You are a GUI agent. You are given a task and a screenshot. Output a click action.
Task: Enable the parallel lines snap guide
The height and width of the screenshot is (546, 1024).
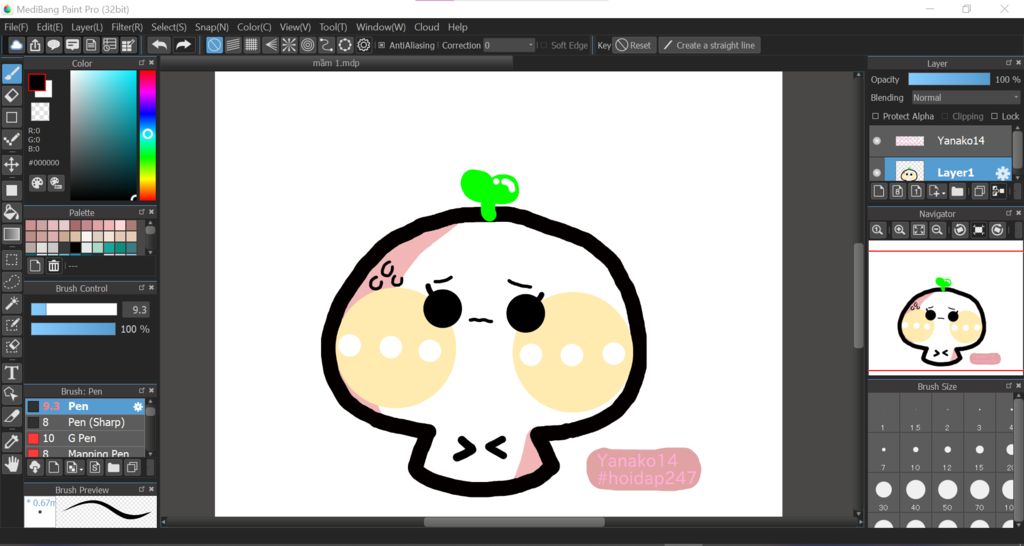pos(233,45)
